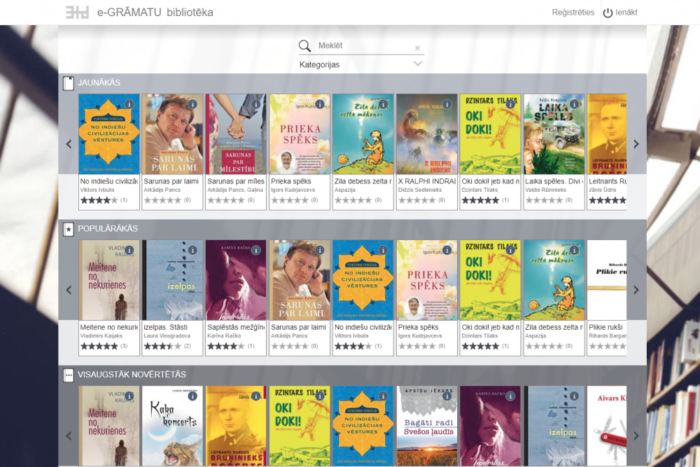This screenshot has height=467, width=700.
Task: Open Saplēstās mežģīnes cover in Populārākās
Action: (x=236, y=280)
